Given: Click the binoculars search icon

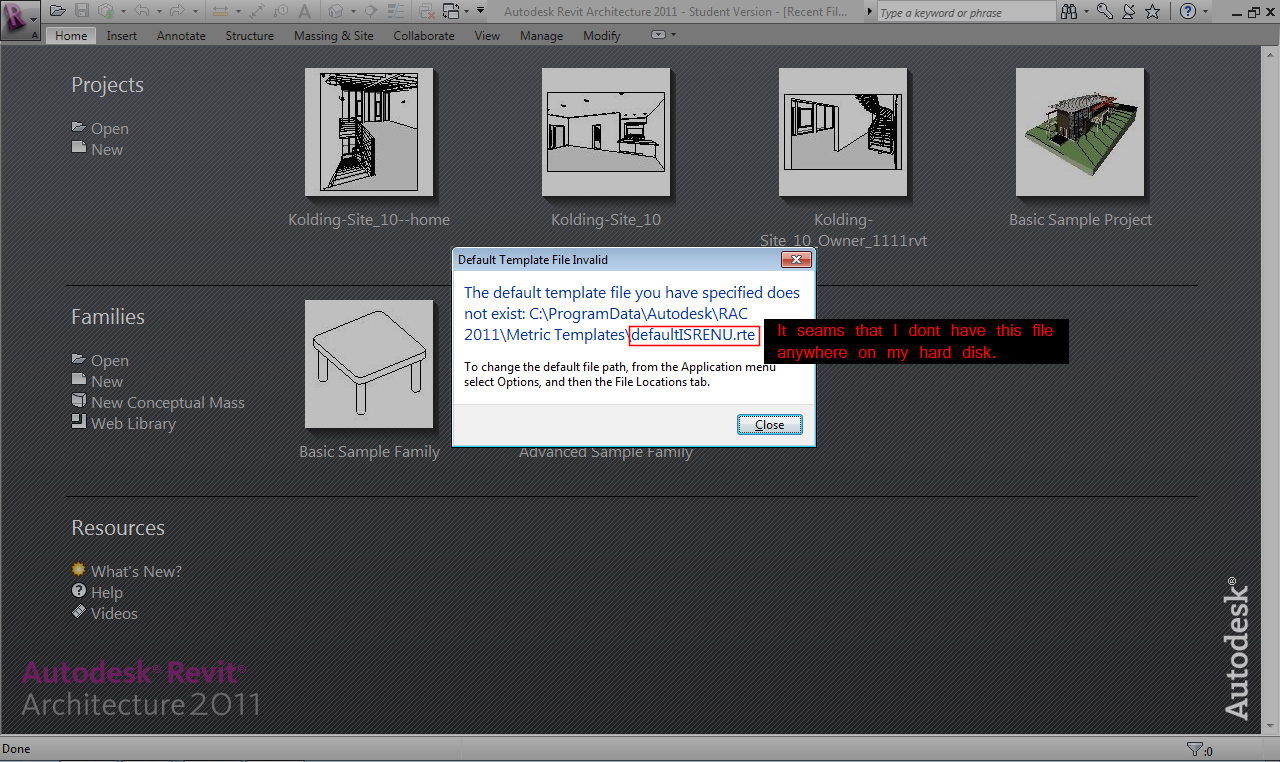Looking at the screenshot, I should (1069, 11).
